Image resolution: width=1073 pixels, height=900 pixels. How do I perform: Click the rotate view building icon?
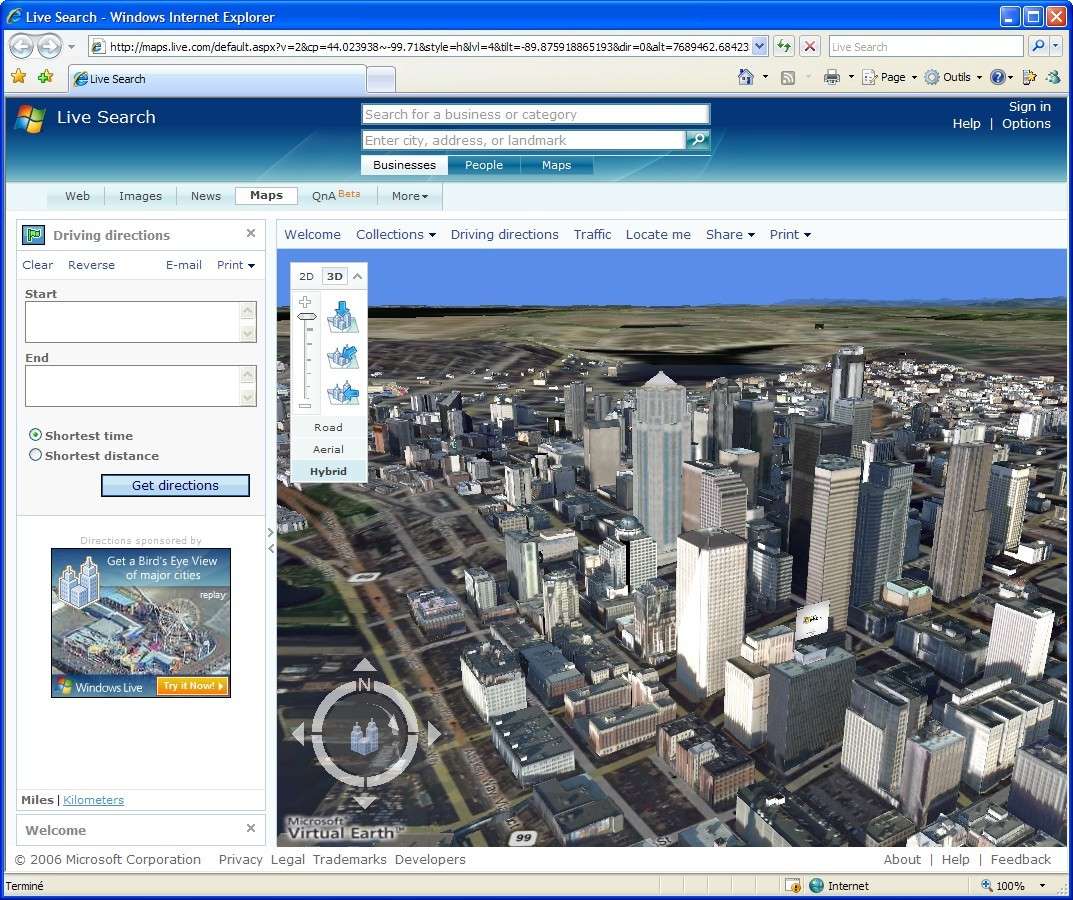343,394
